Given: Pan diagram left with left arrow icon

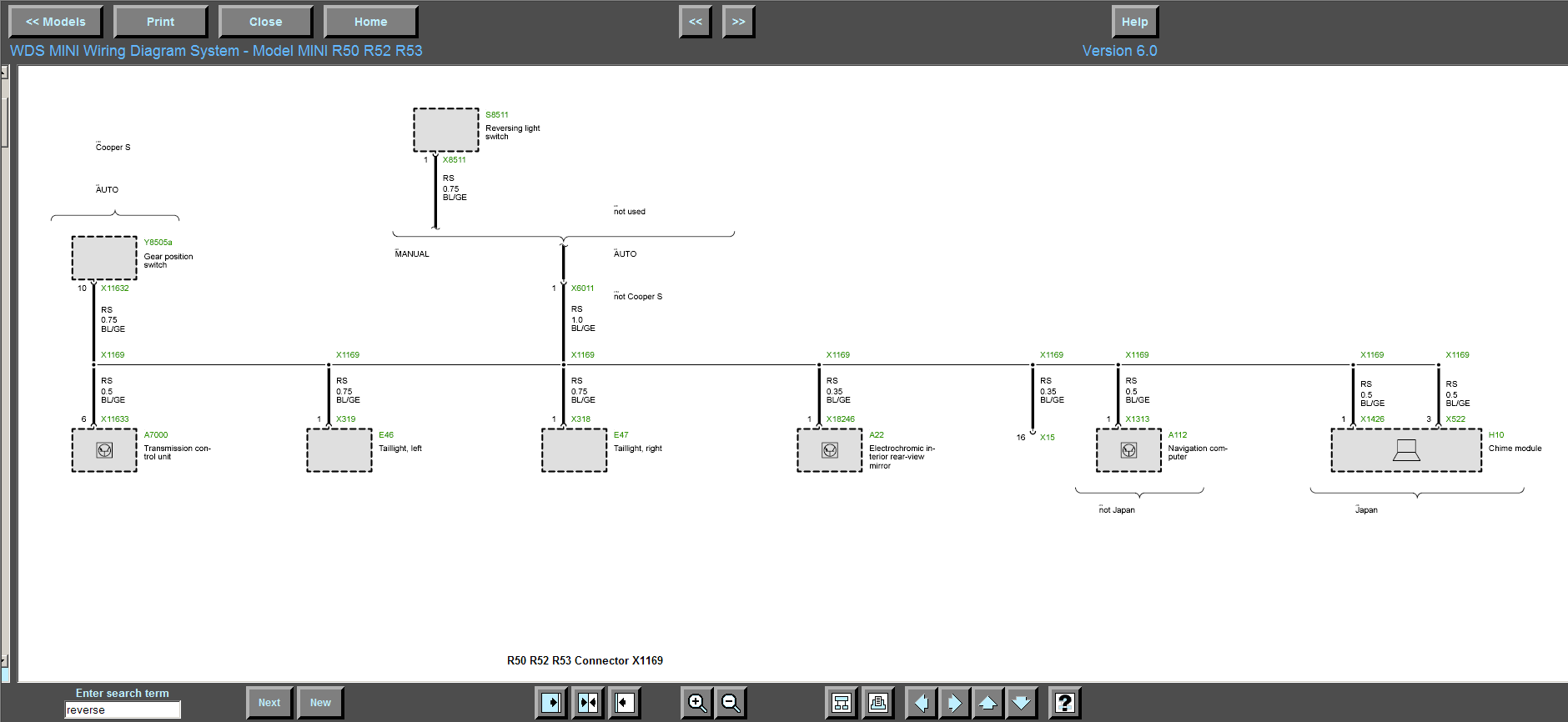Looking at the screenshot, I should tap(921, 703).
